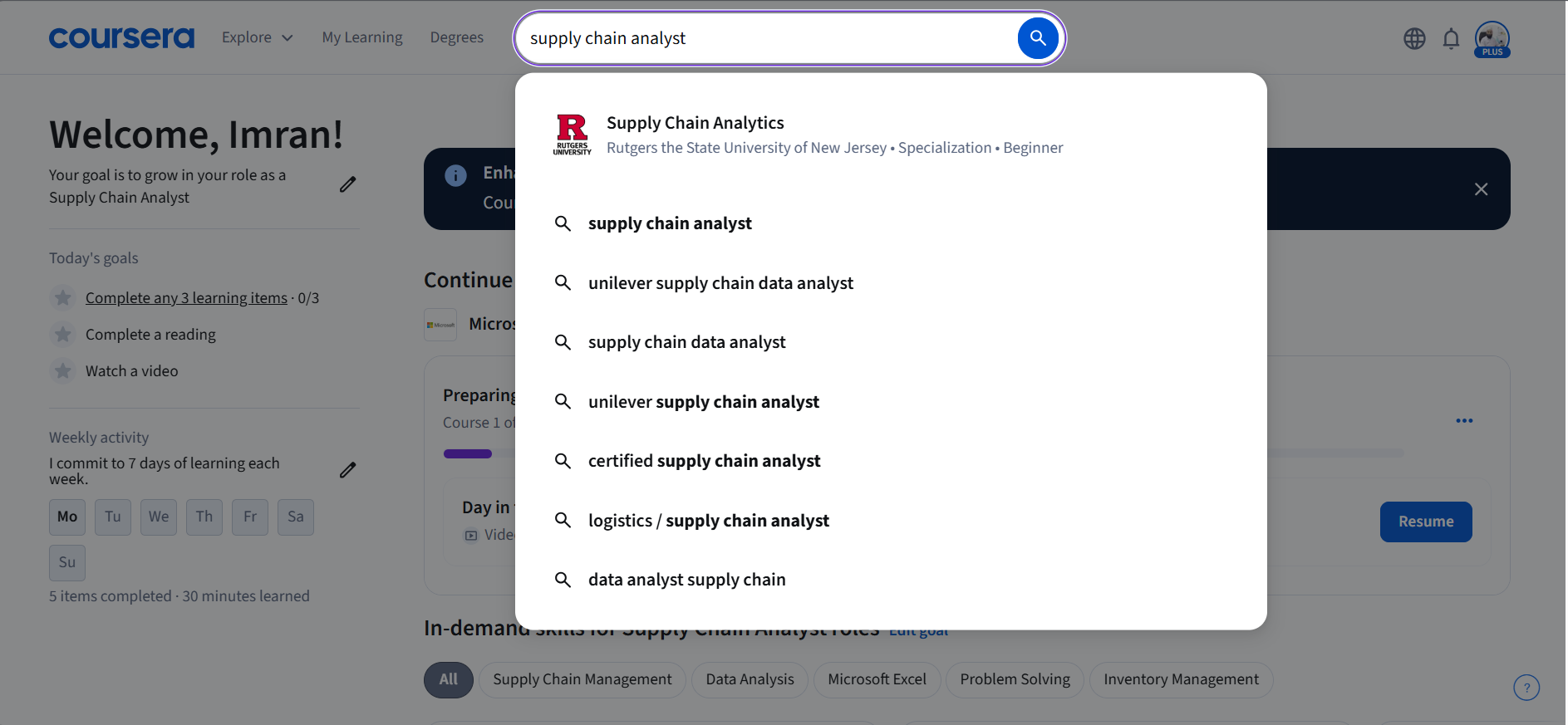This screenshot has width=1568, height=725.
Task: Click the search input field
Action: click(x=764, y=38)
